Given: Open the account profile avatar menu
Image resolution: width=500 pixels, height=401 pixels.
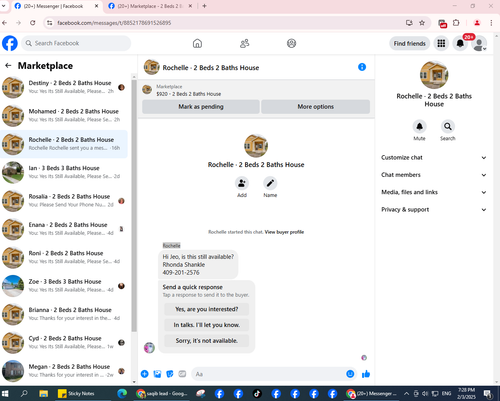Looking at the screenshot, I should [x=479, y=44].
